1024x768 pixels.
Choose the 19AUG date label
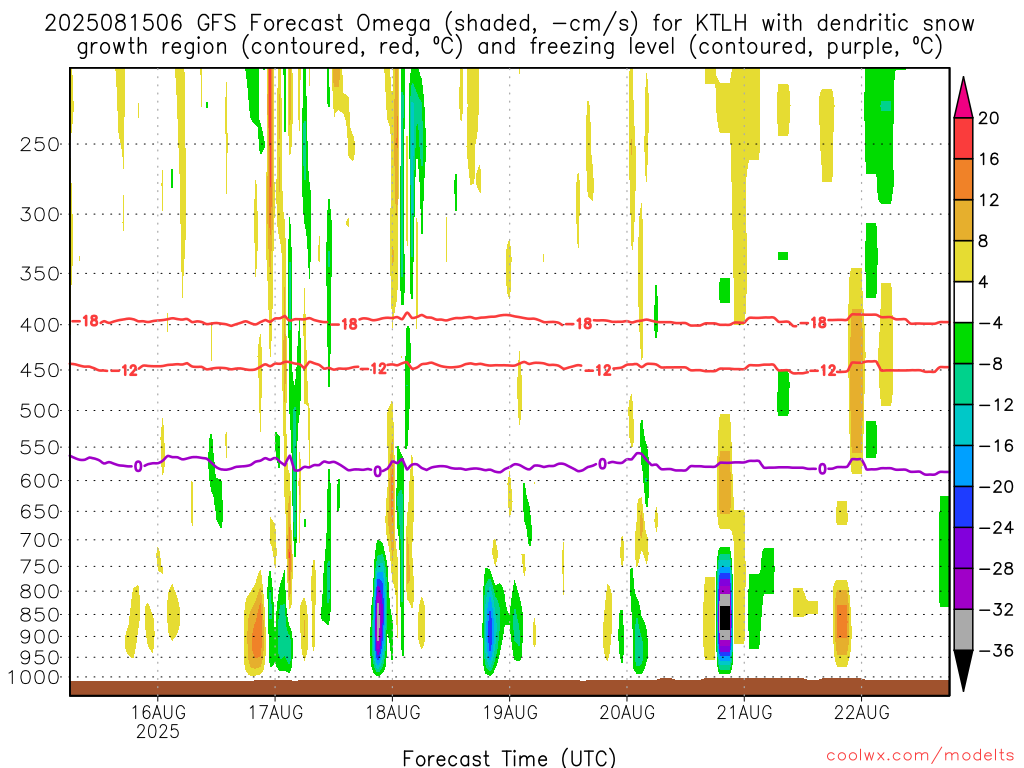[x=510, y=712]
